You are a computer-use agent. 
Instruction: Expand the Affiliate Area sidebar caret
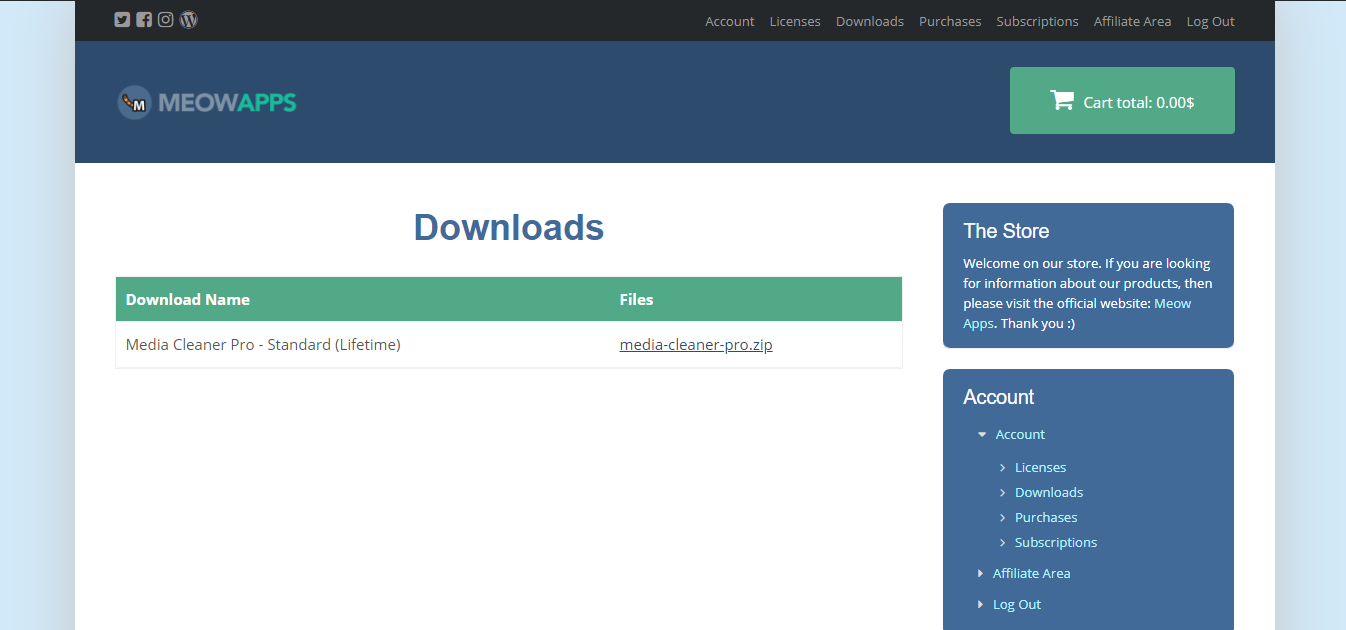[x=980, y=573]
